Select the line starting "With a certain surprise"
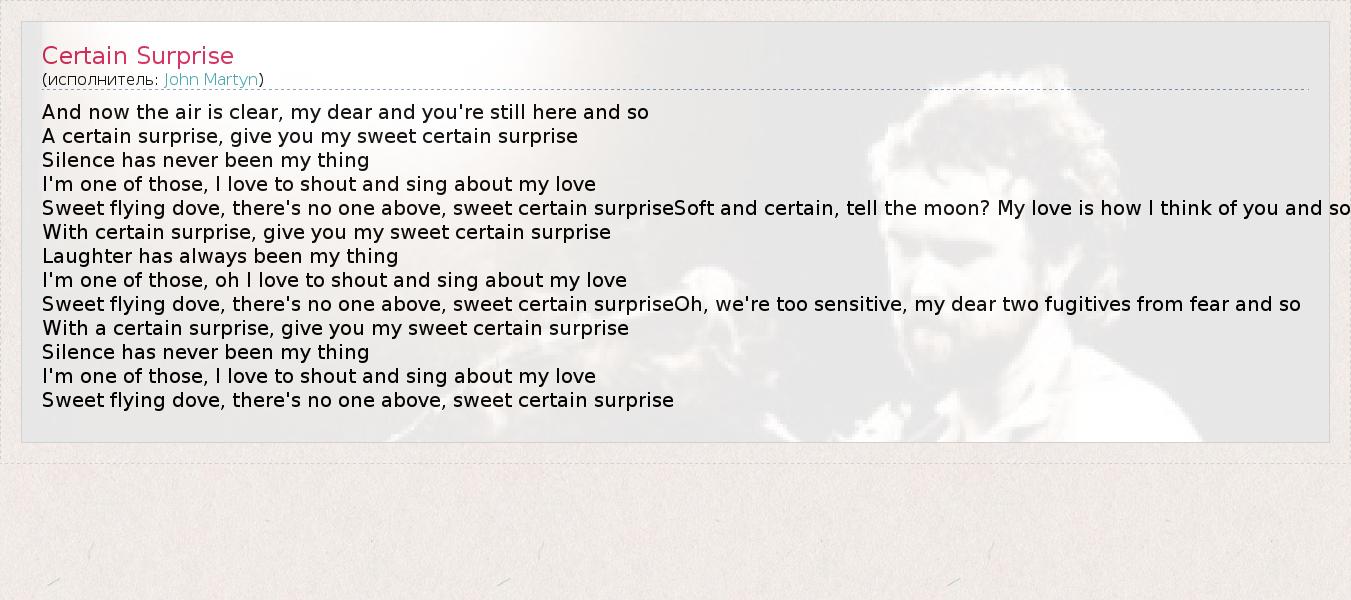 coord(335,328)
